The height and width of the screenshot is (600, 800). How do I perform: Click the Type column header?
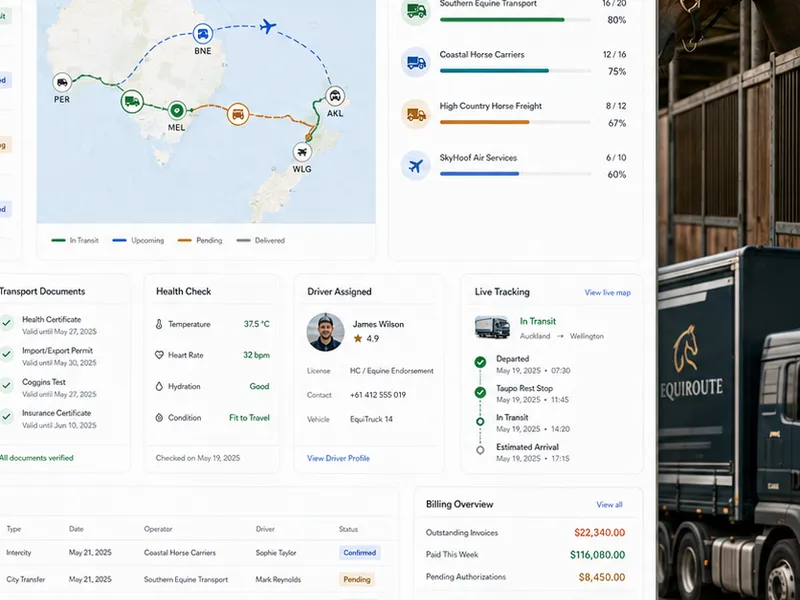[14, 529]
